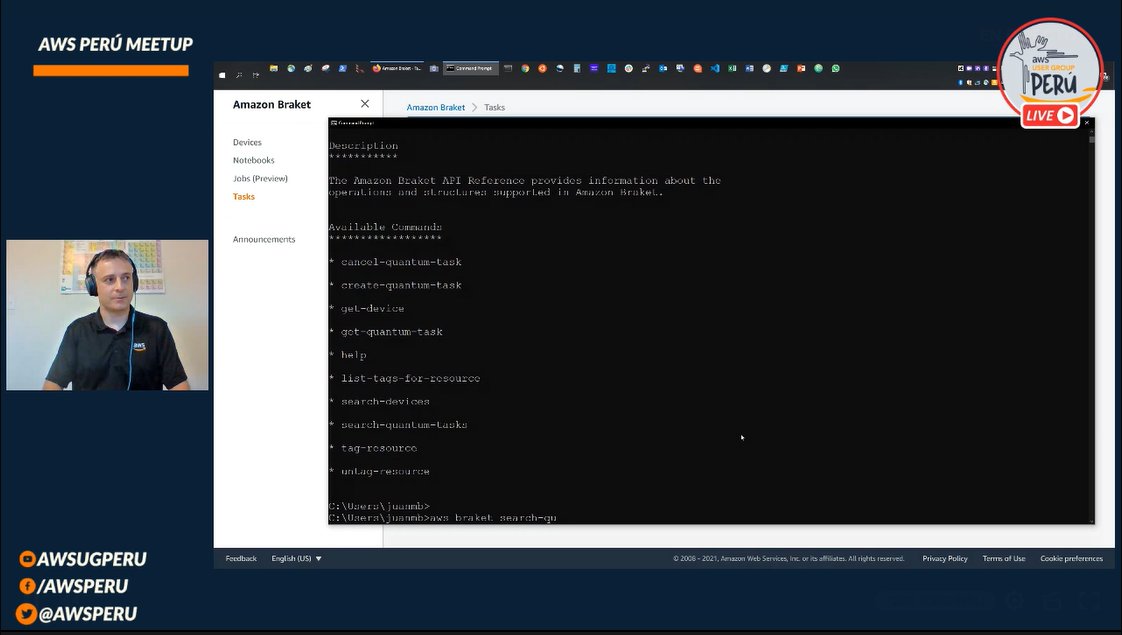This screenshot has height=635, width=1122.
Task: Switch to the Command Prompt taskbar button
Action: (x=471, y=68)
